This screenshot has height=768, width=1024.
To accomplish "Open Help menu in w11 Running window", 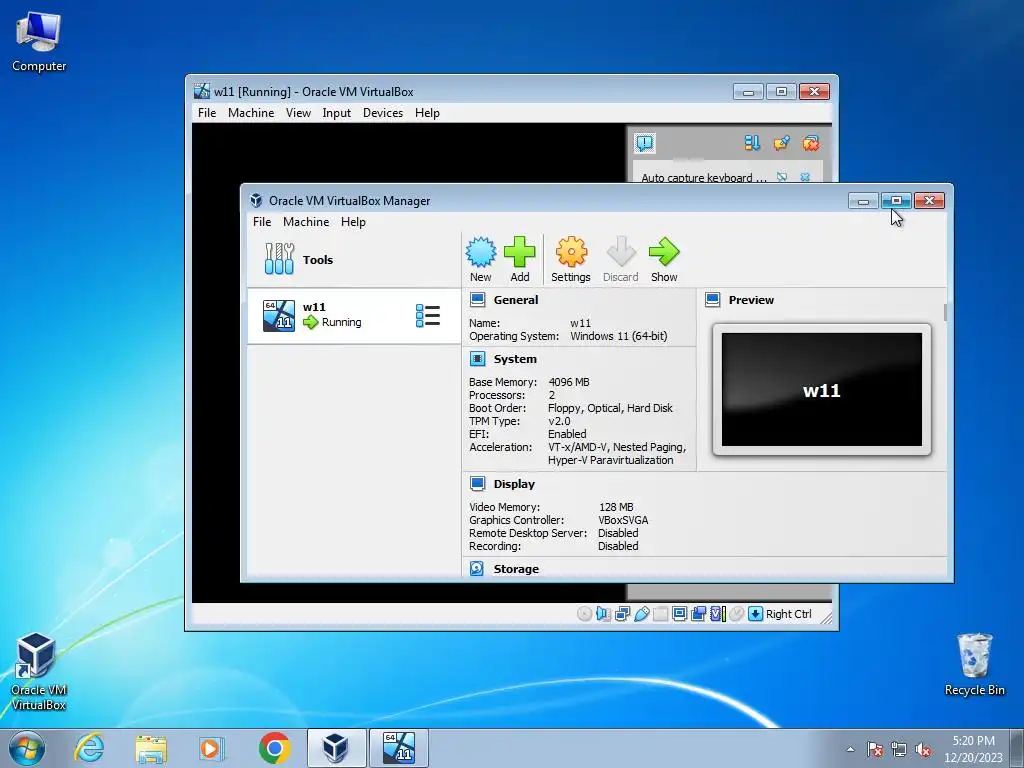I will coord(427,113).
